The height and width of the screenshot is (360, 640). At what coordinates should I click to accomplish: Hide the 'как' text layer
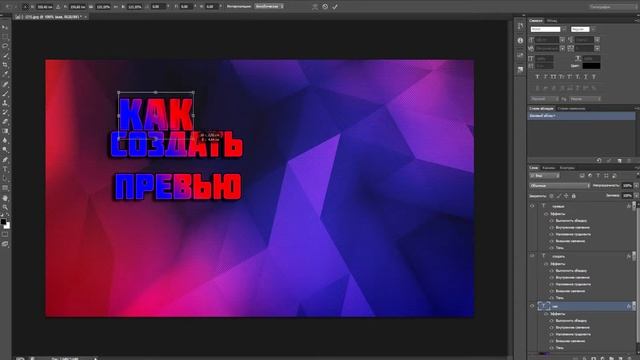(532, 306)
